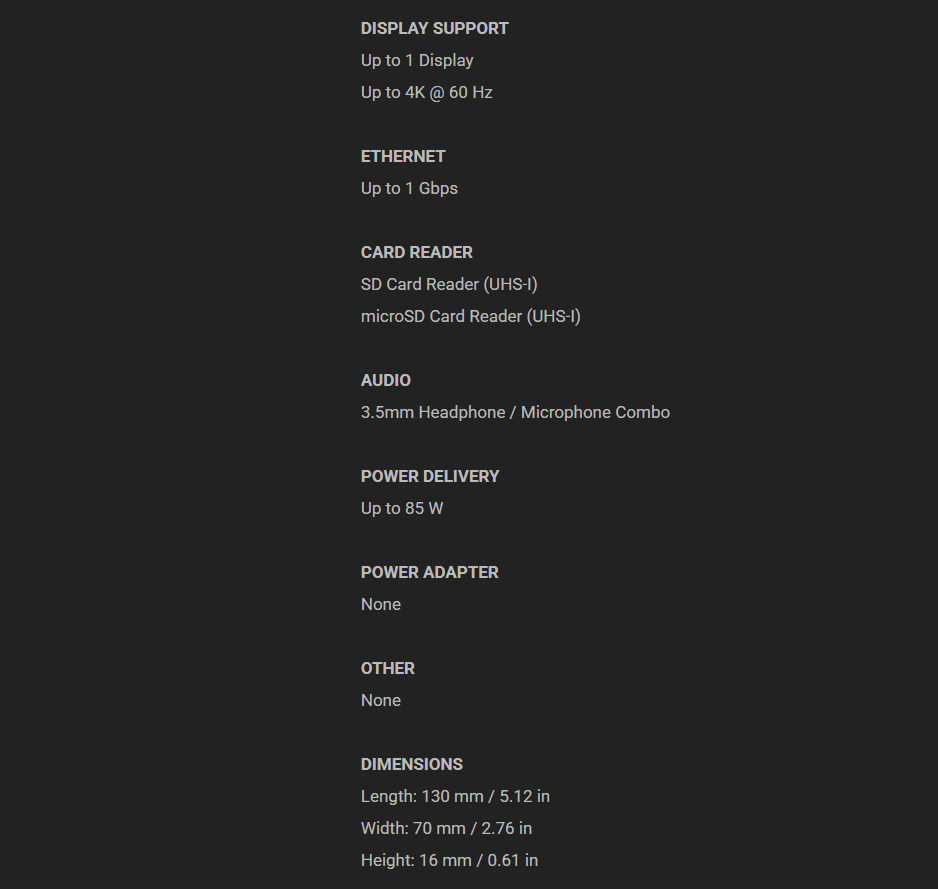The width and height of the screenshot is (938, 889).
Task: Click "None" under the OTHER heading
Action: (381, 700)
